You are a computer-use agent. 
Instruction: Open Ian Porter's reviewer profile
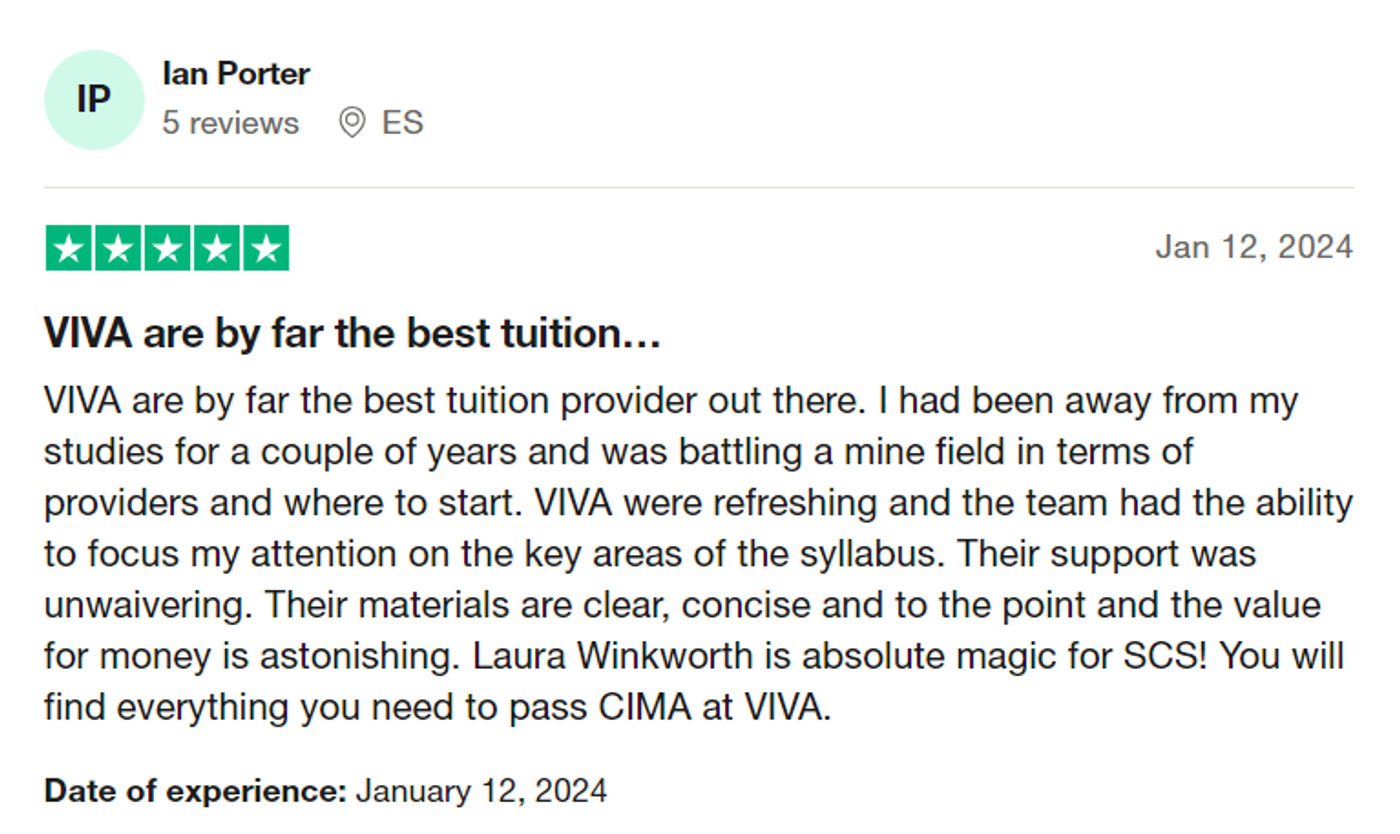tap(236, 74)
